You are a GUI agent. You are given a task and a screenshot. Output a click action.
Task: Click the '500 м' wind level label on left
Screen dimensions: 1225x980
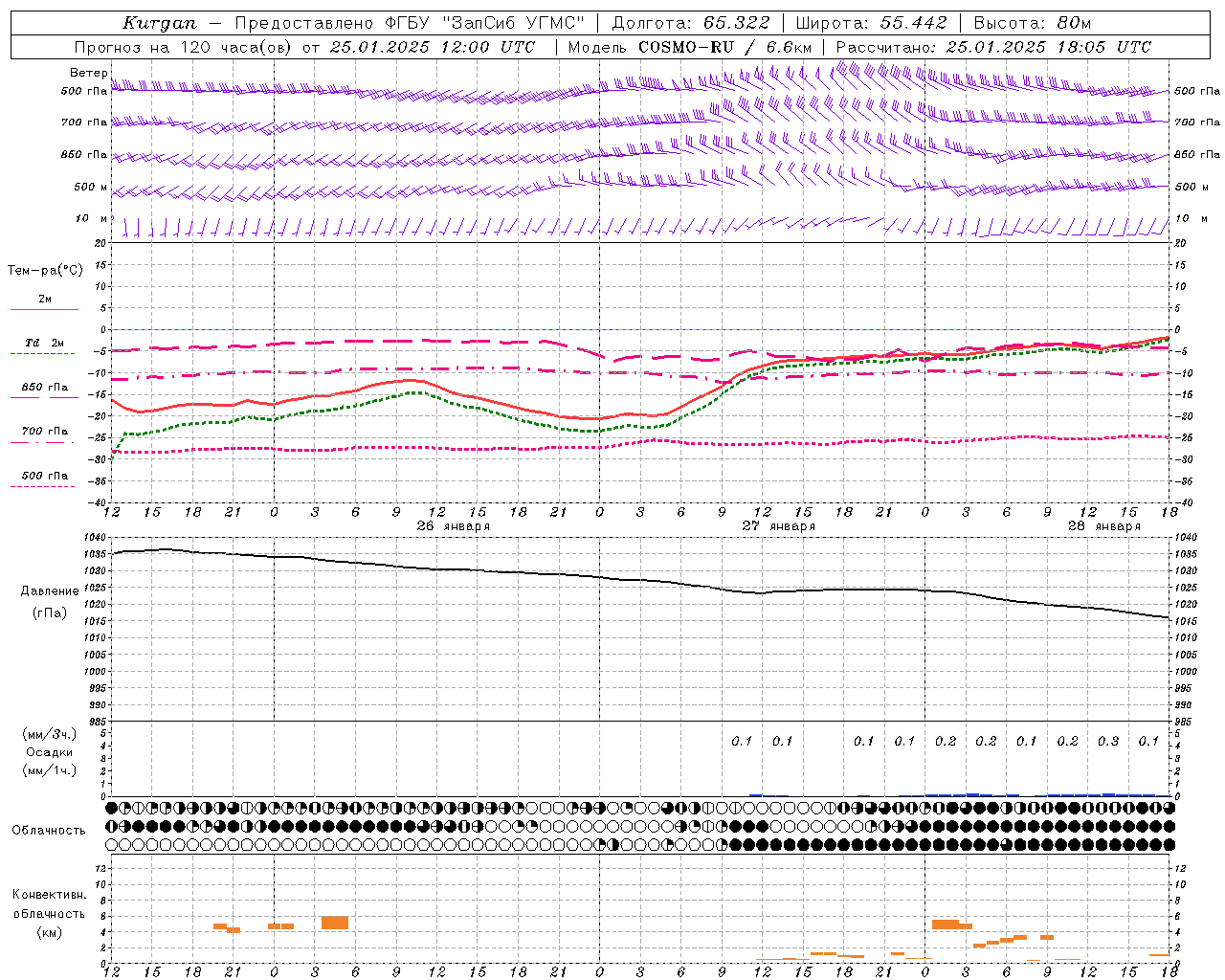[91, 187]
